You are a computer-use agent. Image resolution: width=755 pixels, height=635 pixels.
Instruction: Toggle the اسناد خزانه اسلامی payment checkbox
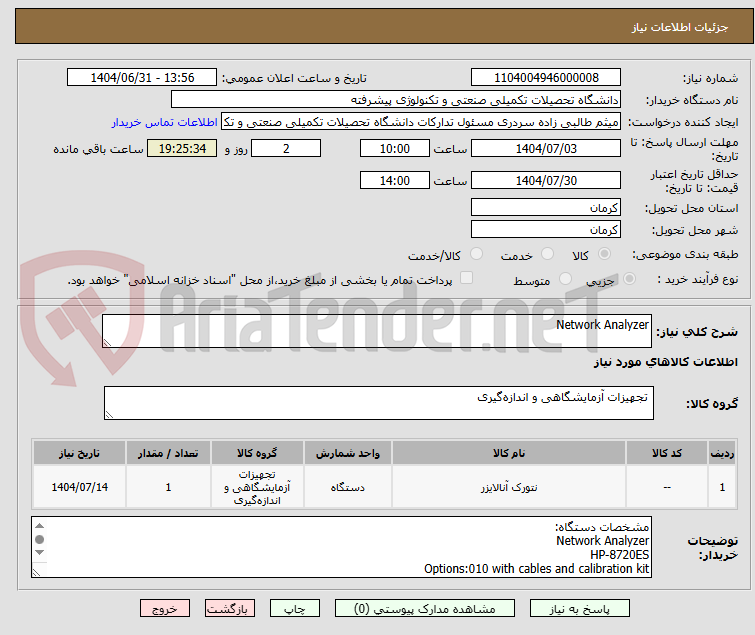pos(466,278)
